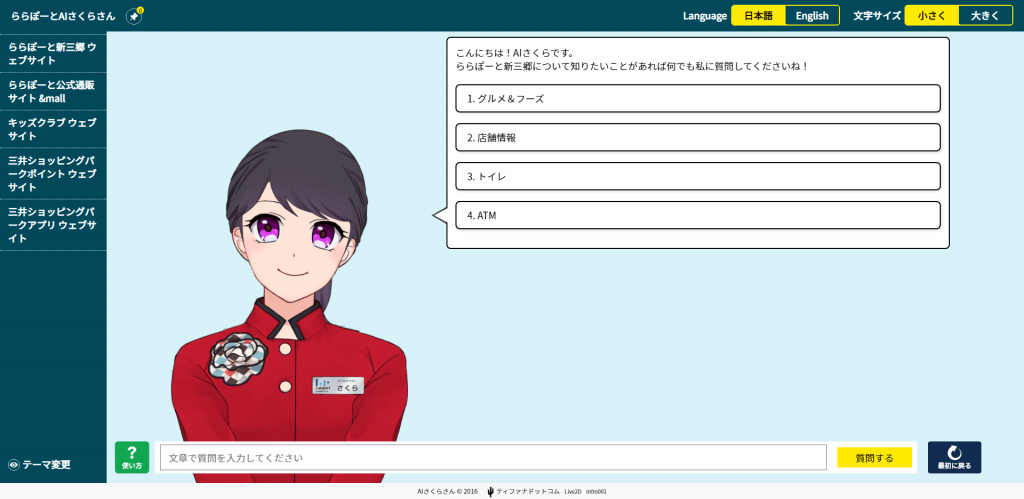Click the ティファナドットコム footer logo
The height and width of the screenshot is (499, 1024).
pos(524,491)
